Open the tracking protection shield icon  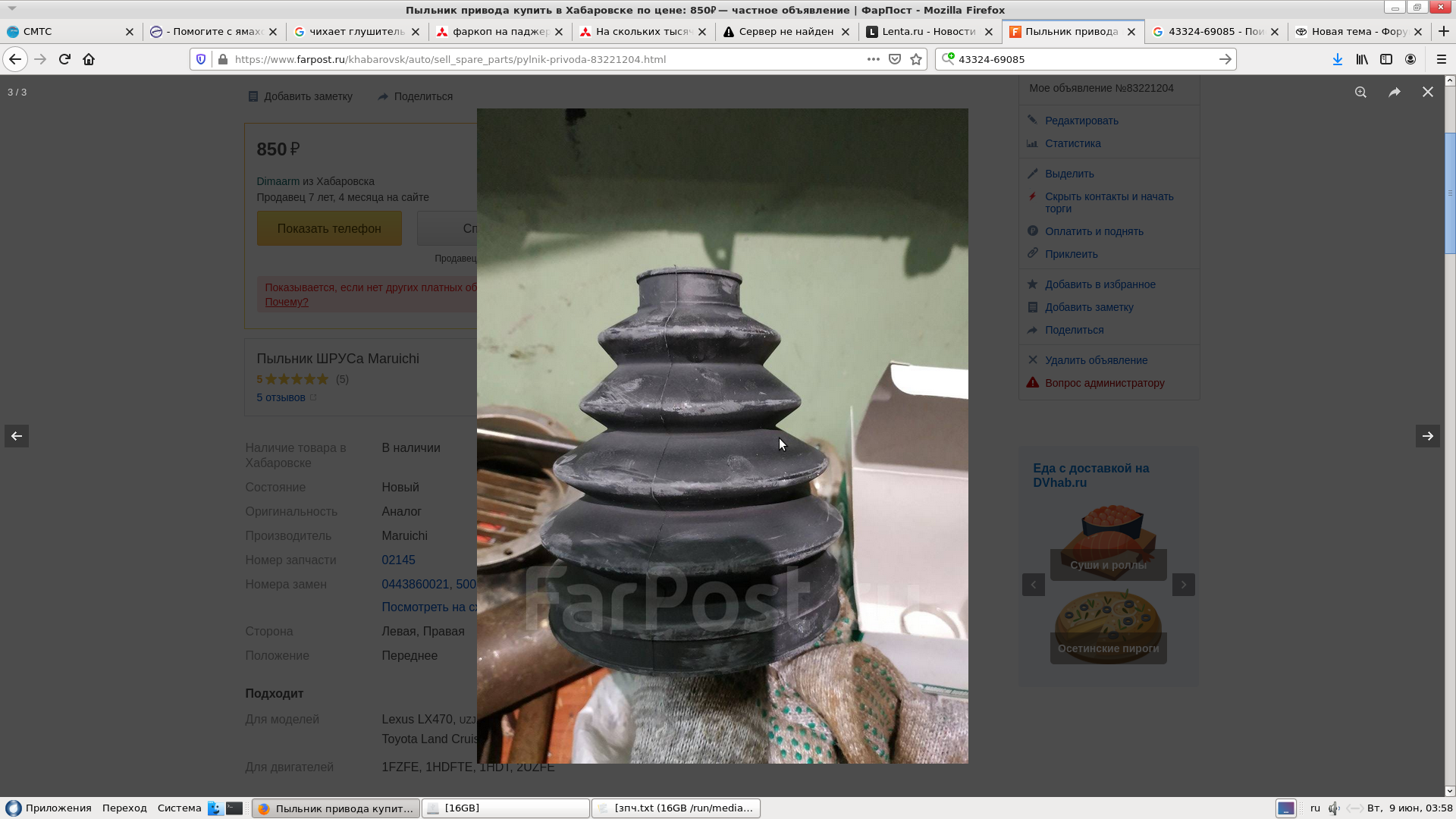[x=201, y=59]
